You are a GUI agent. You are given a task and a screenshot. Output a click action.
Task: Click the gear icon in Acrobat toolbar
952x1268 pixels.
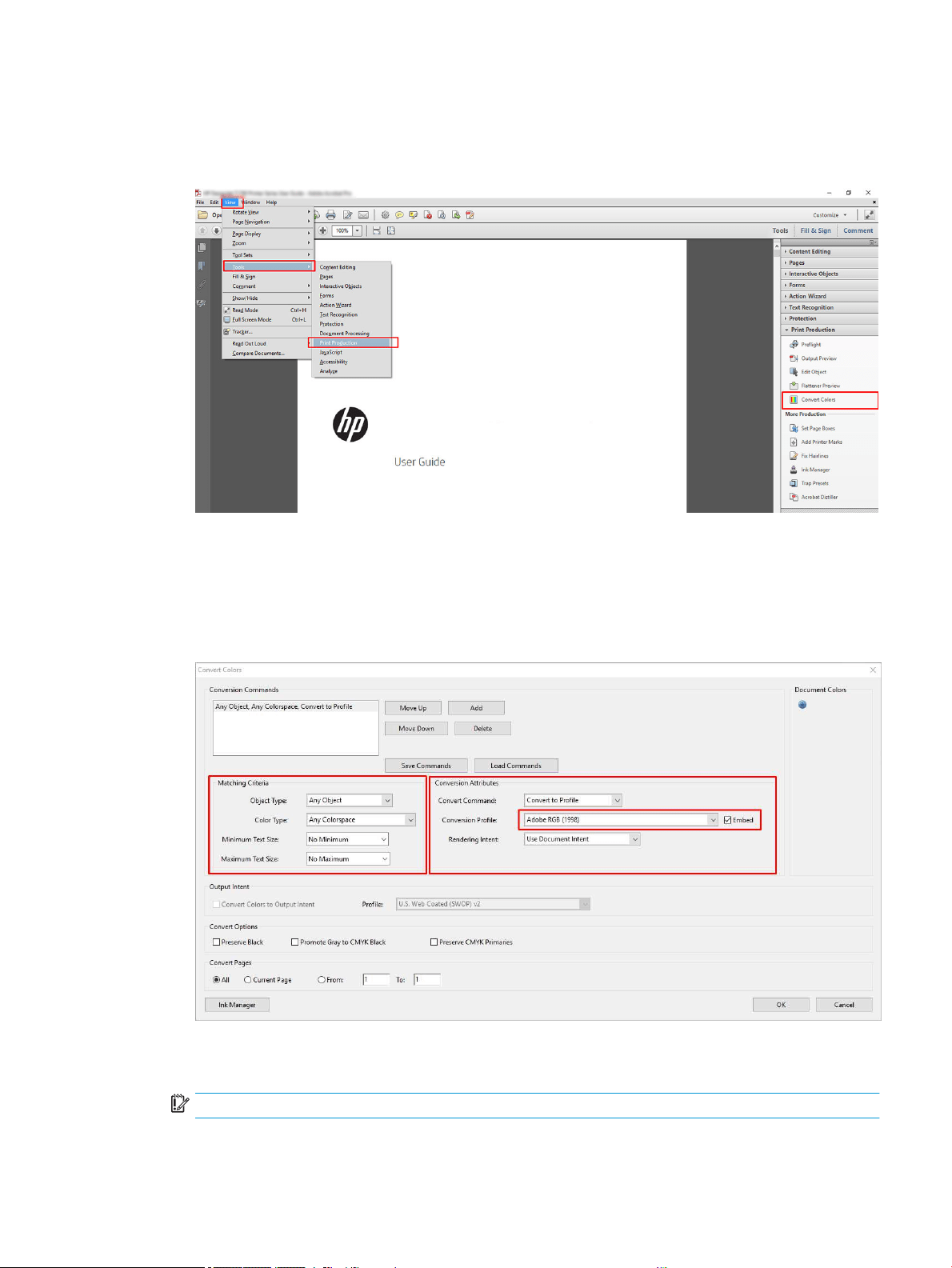(385, 215)
